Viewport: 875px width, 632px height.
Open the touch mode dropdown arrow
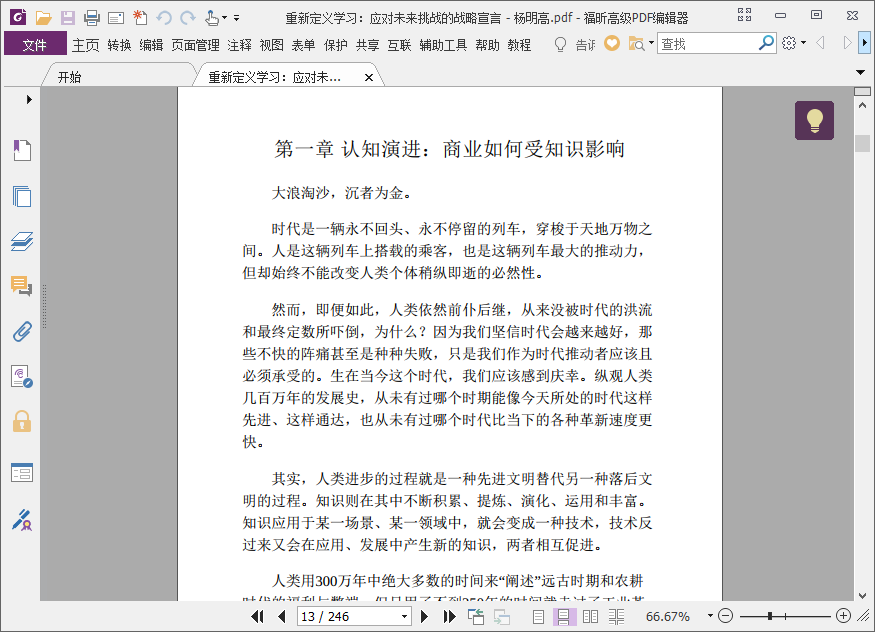click(224, 18)
